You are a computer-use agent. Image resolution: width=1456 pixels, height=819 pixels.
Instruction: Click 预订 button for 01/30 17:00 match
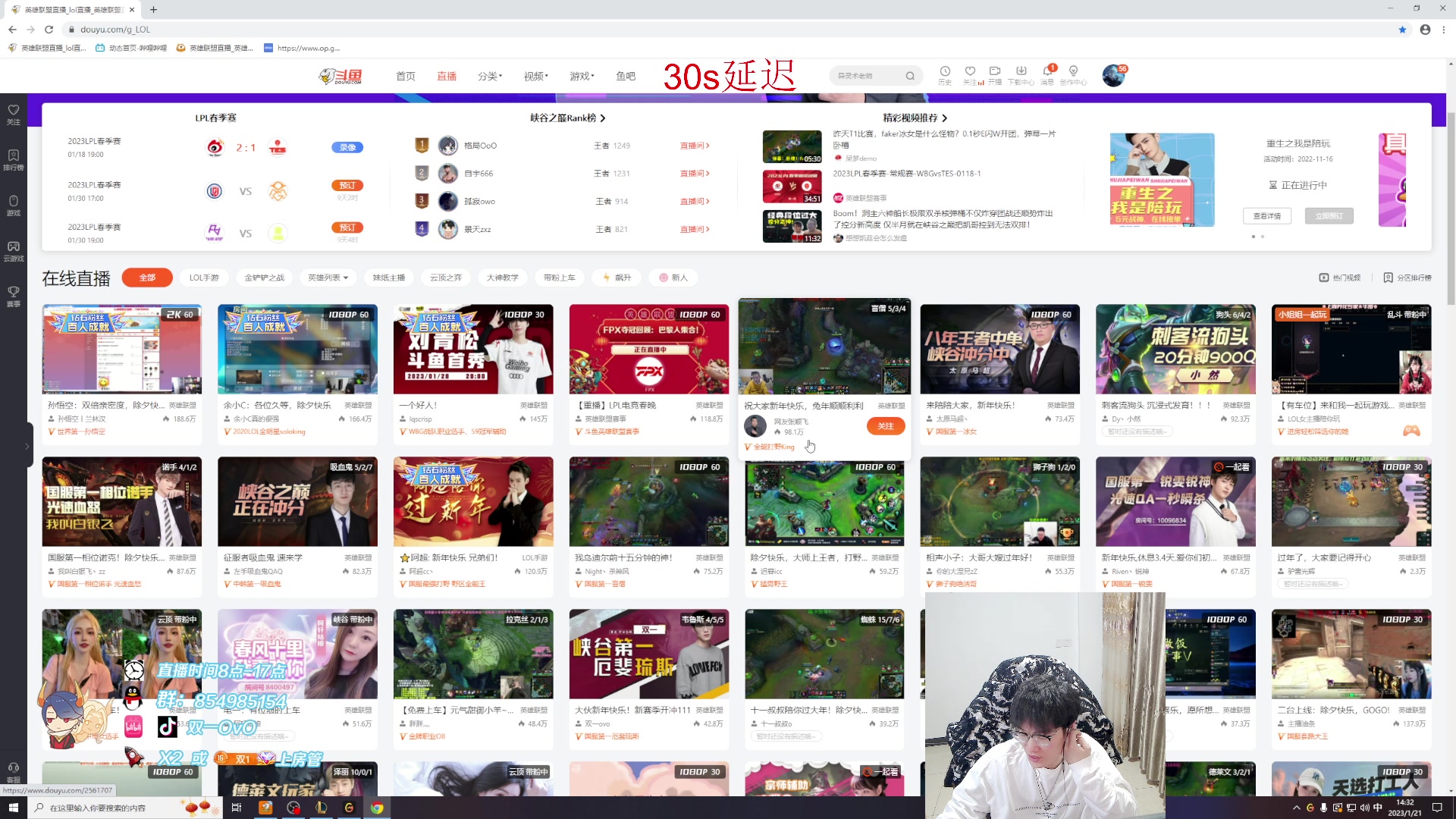[x=347, y=185]
